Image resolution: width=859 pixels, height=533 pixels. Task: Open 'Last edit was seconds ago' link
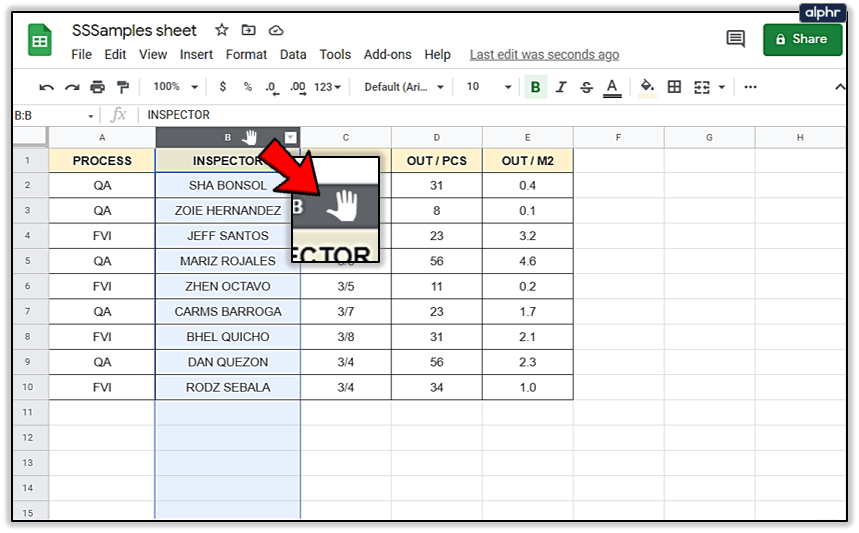(544, 55)
